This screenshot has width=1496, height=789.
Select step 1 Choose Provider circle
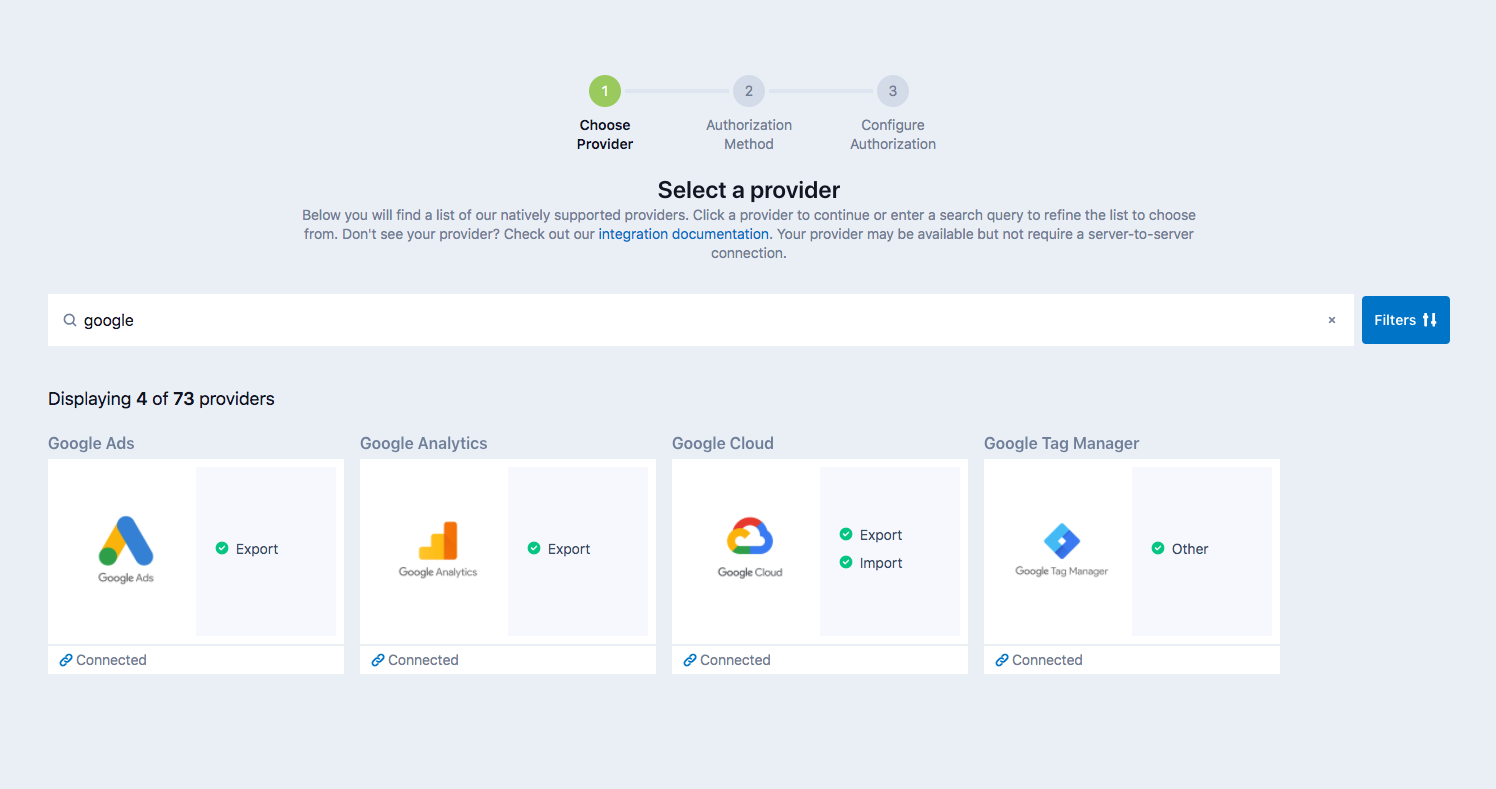tap(605, 91)
